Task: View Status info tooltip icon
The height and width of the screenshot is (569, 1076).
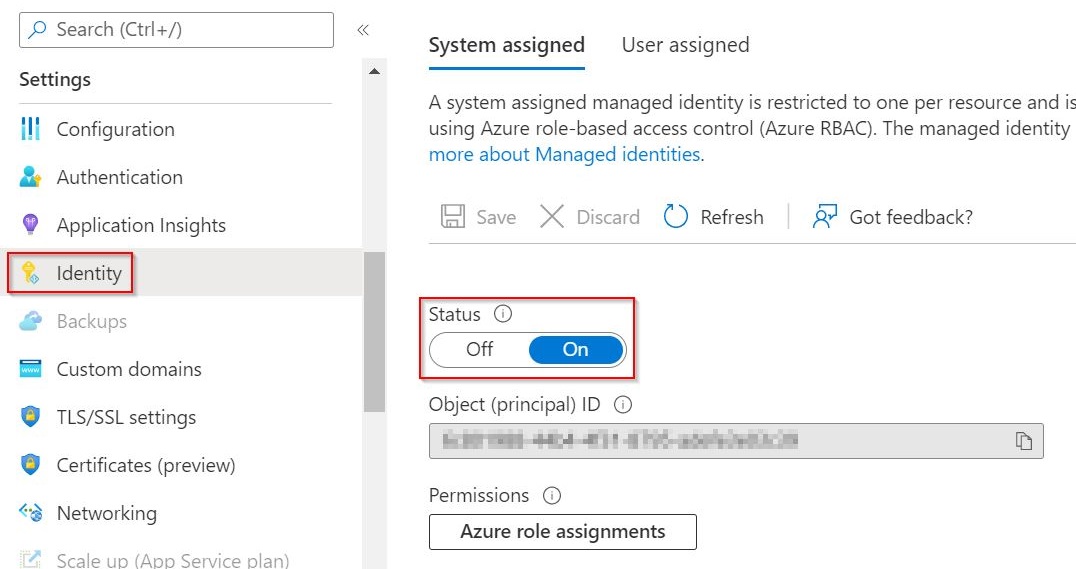Action: 503,314
